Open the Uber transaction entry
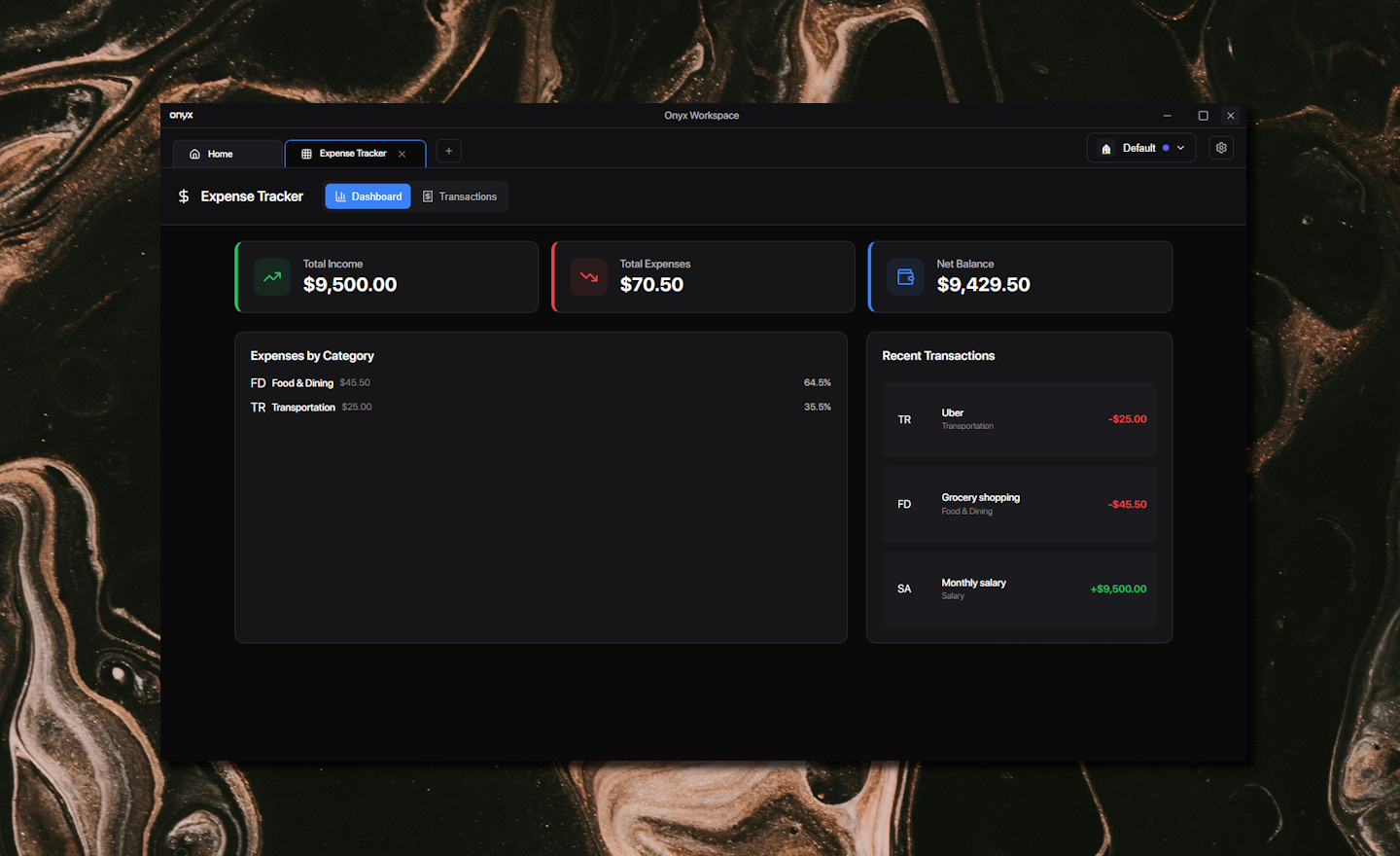The height and width of the screenshot is (856, 1400). (1019, 419)
